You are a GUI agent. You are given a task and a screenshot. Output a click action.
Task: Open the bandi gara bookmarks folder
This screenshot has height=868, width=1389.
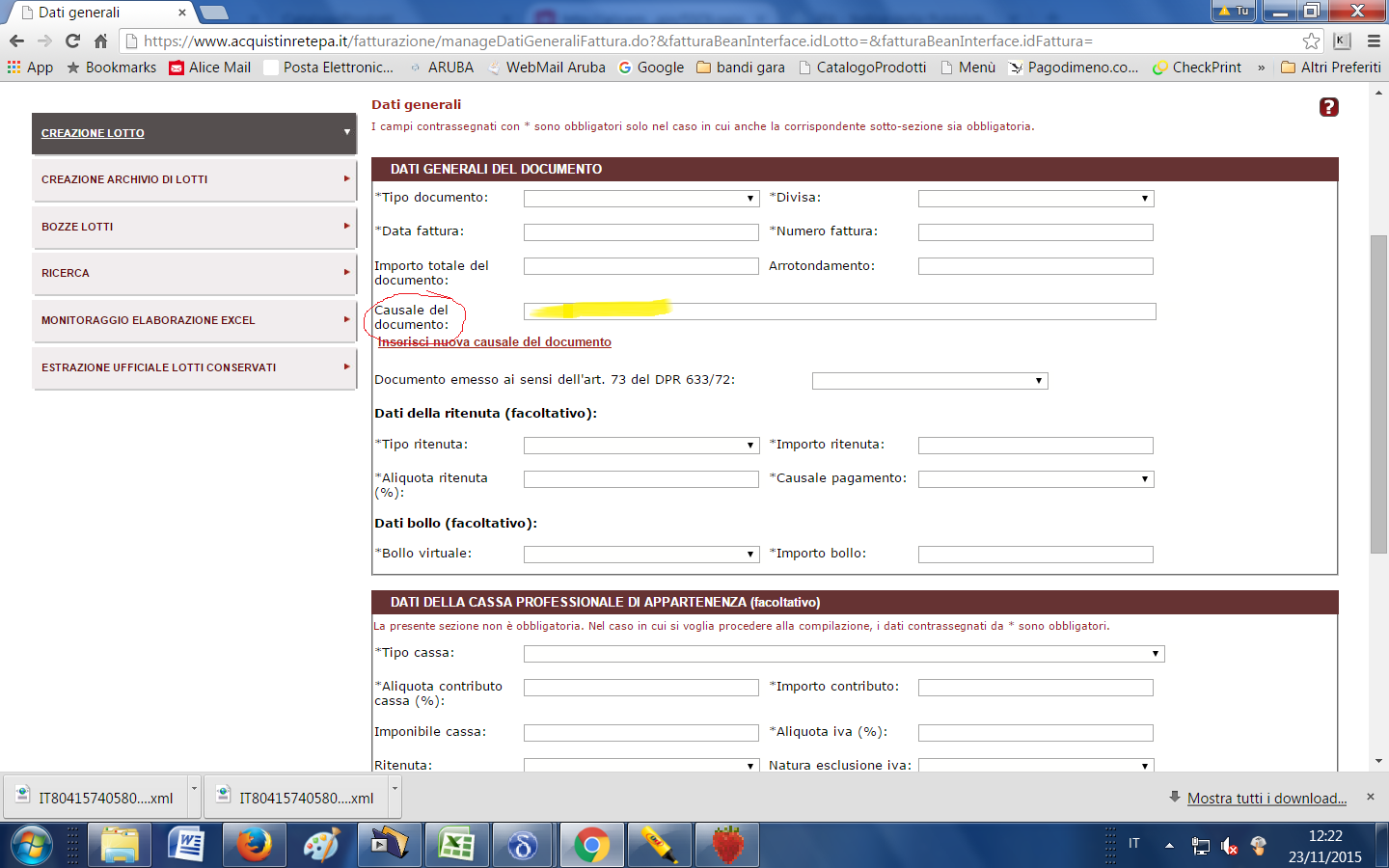point(741,68)
